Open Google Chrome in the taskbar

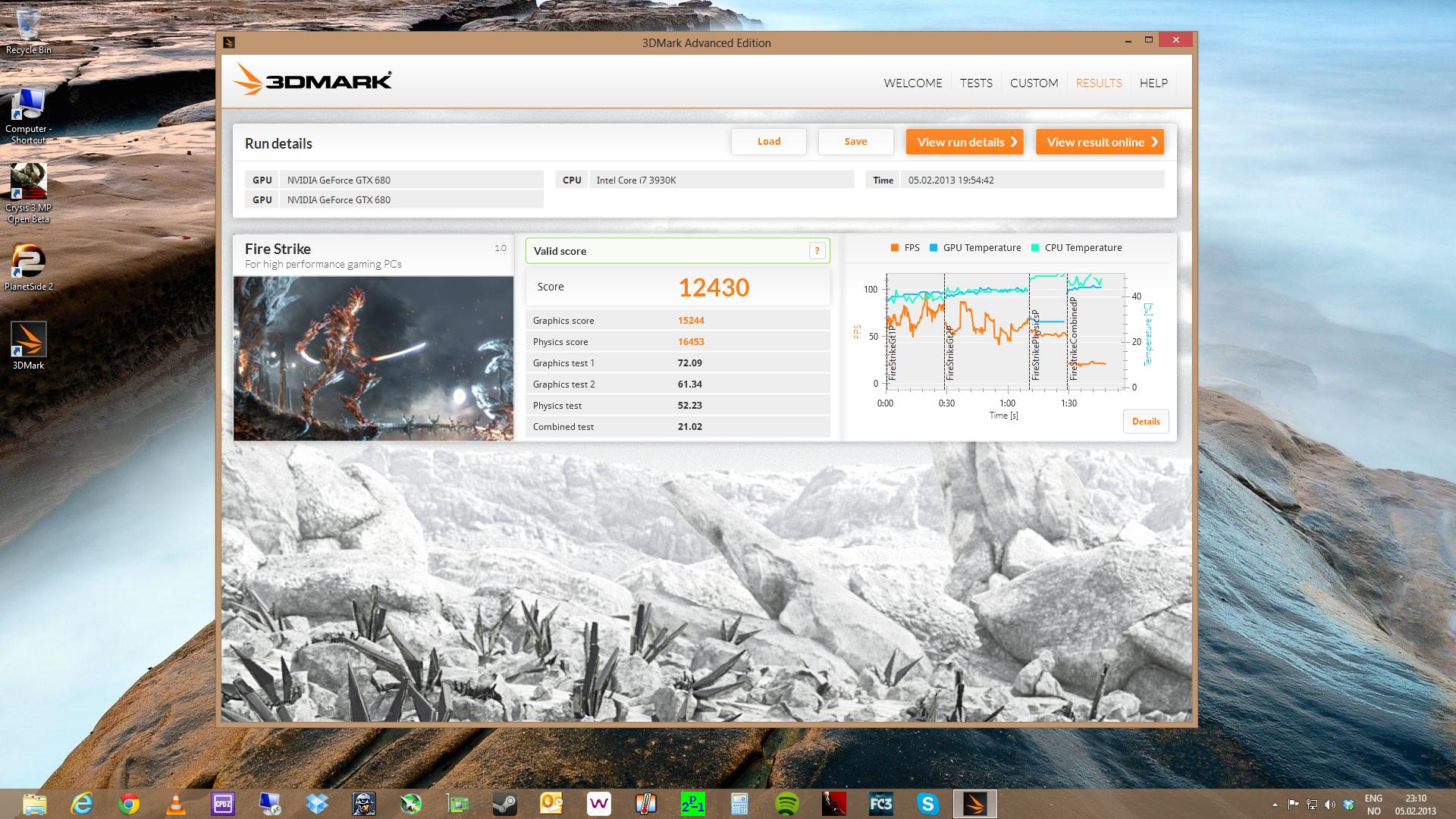tap(129, 804)
